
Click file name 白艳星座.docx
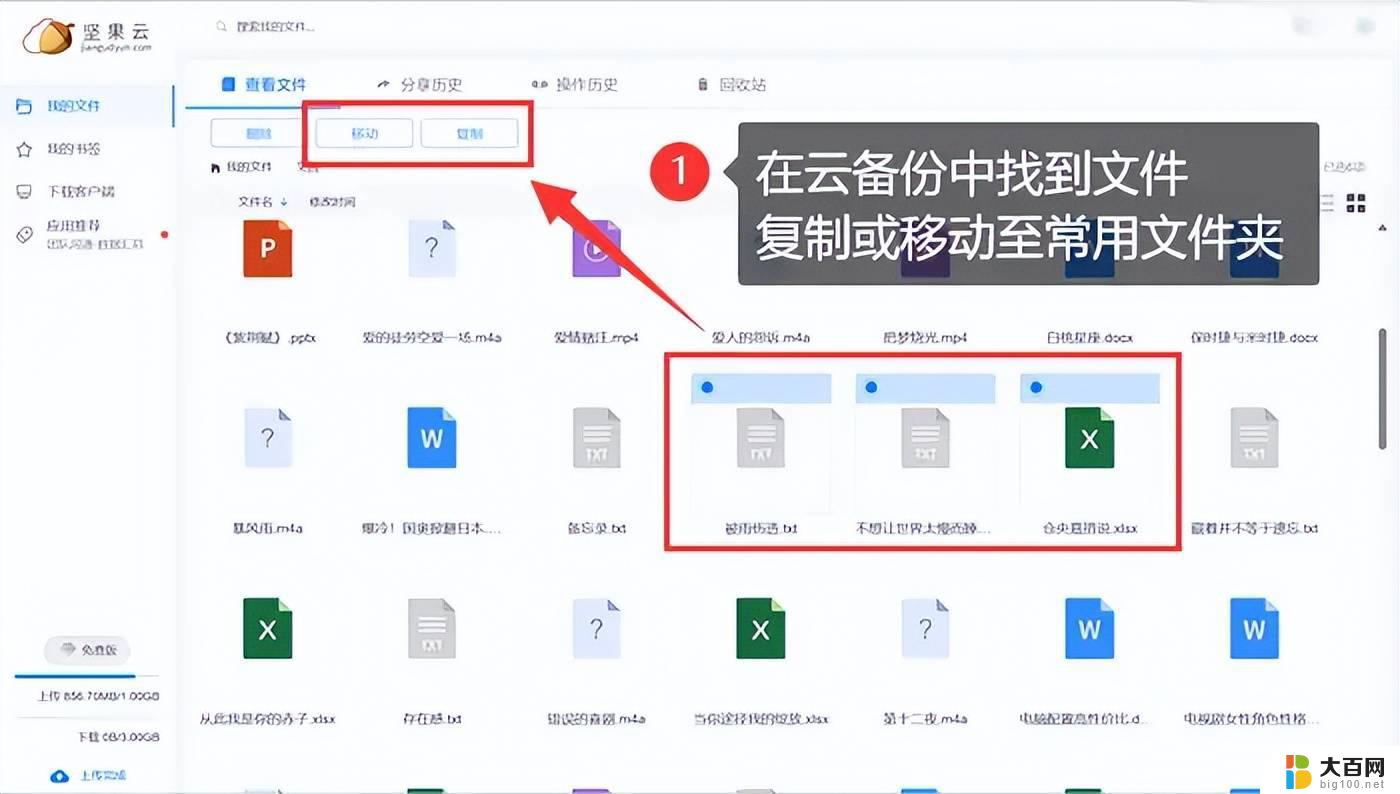pos(1089,337)
